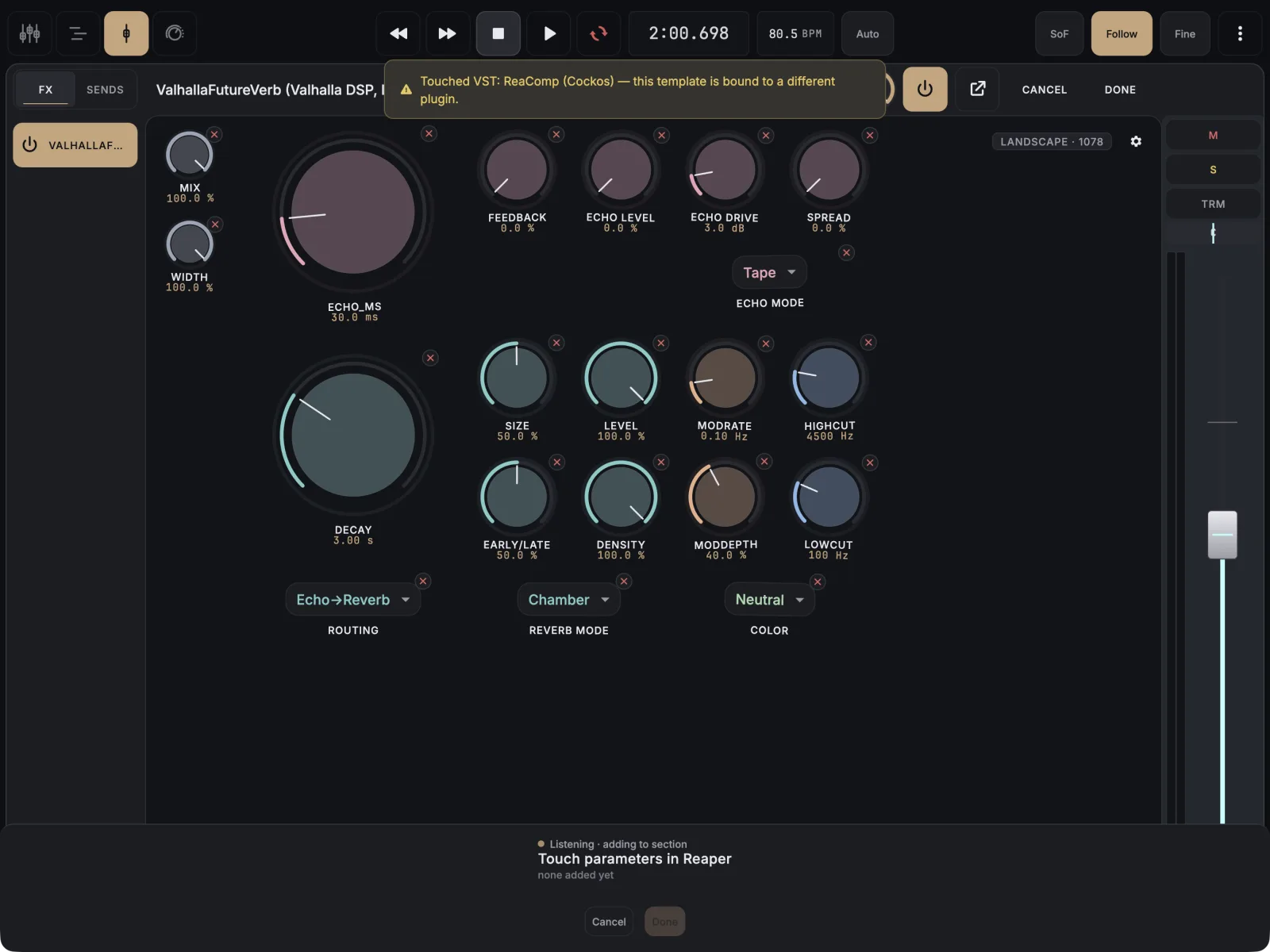Click the TRM trim button
The width and height of the screenshot is (1270, 952).
tap(1213, 204)
